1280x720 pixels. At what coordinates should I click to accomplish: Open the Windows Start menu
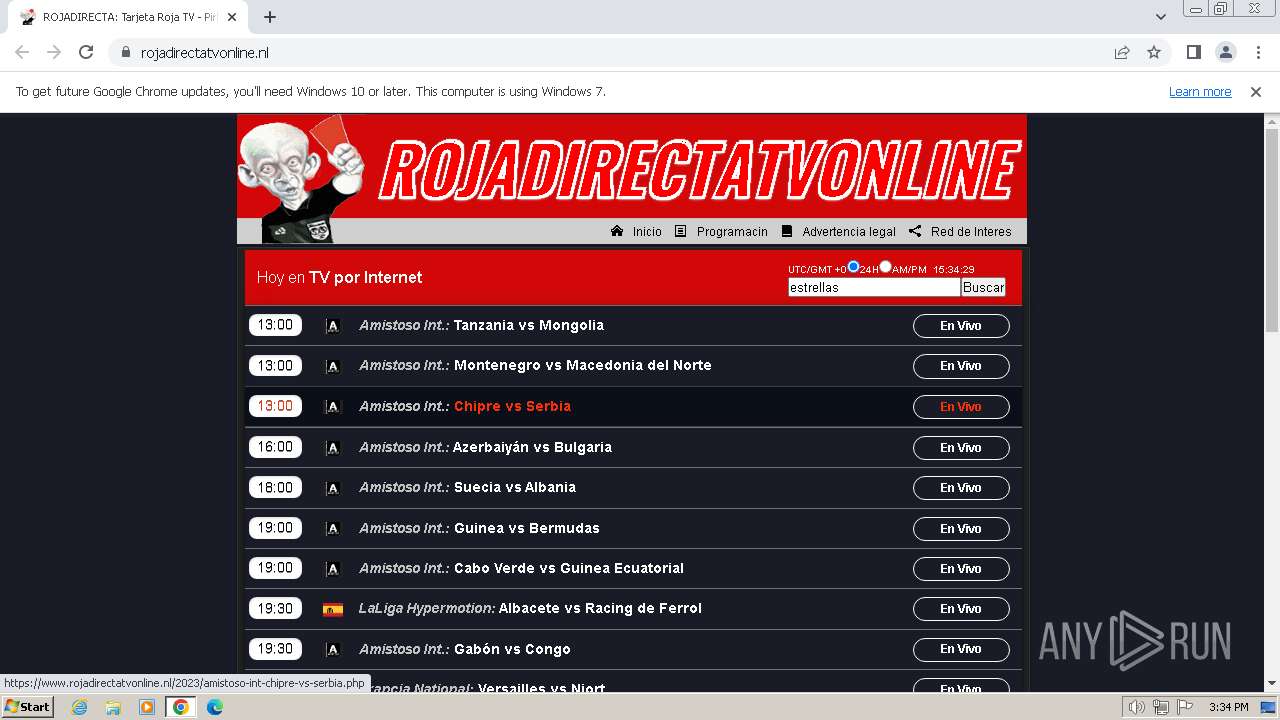pos(28,707)
